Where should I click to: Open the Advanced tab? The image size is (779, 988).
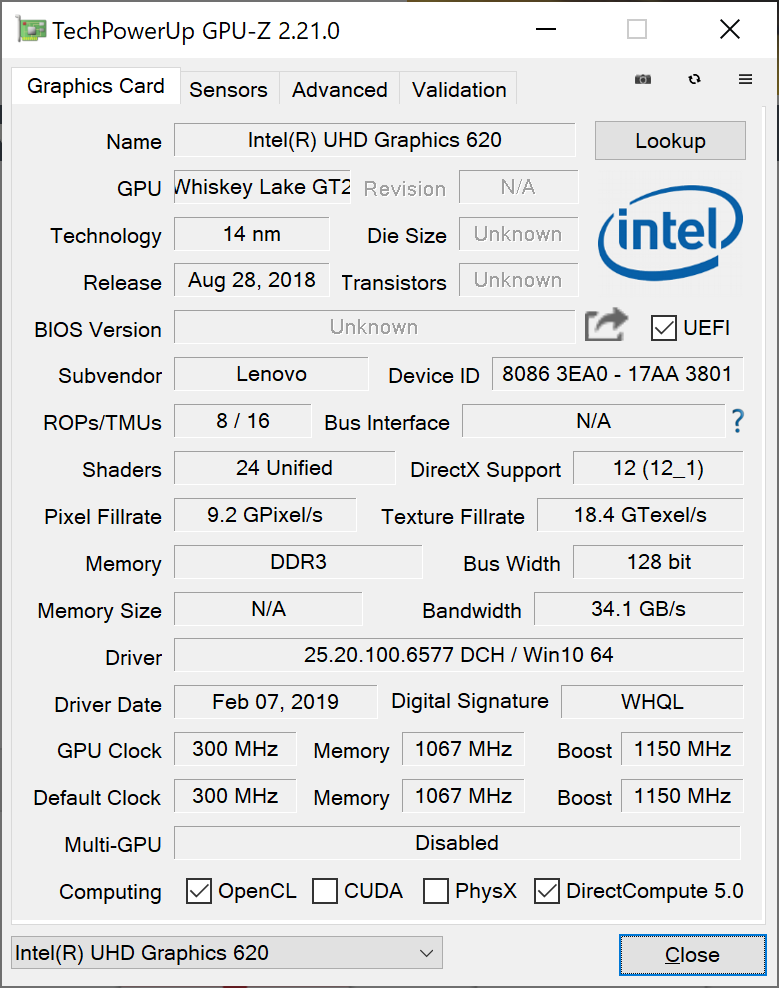pos(339,89)
